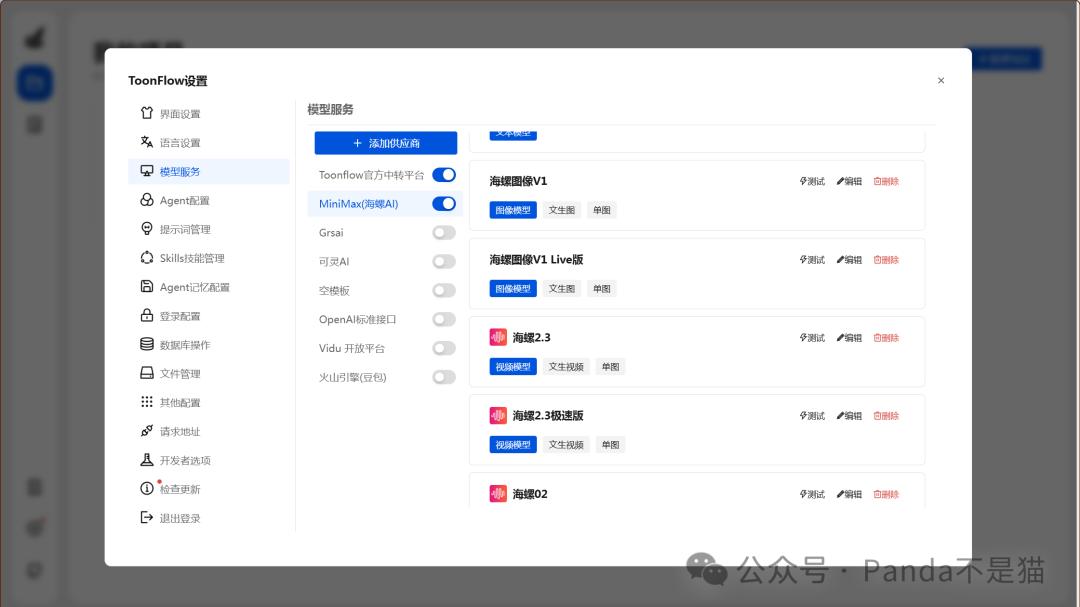Image resolution: width=1080 pixels, height=607 pixels.
Task: Enable the OpenAI标准接口 switch
Action: 444,320
